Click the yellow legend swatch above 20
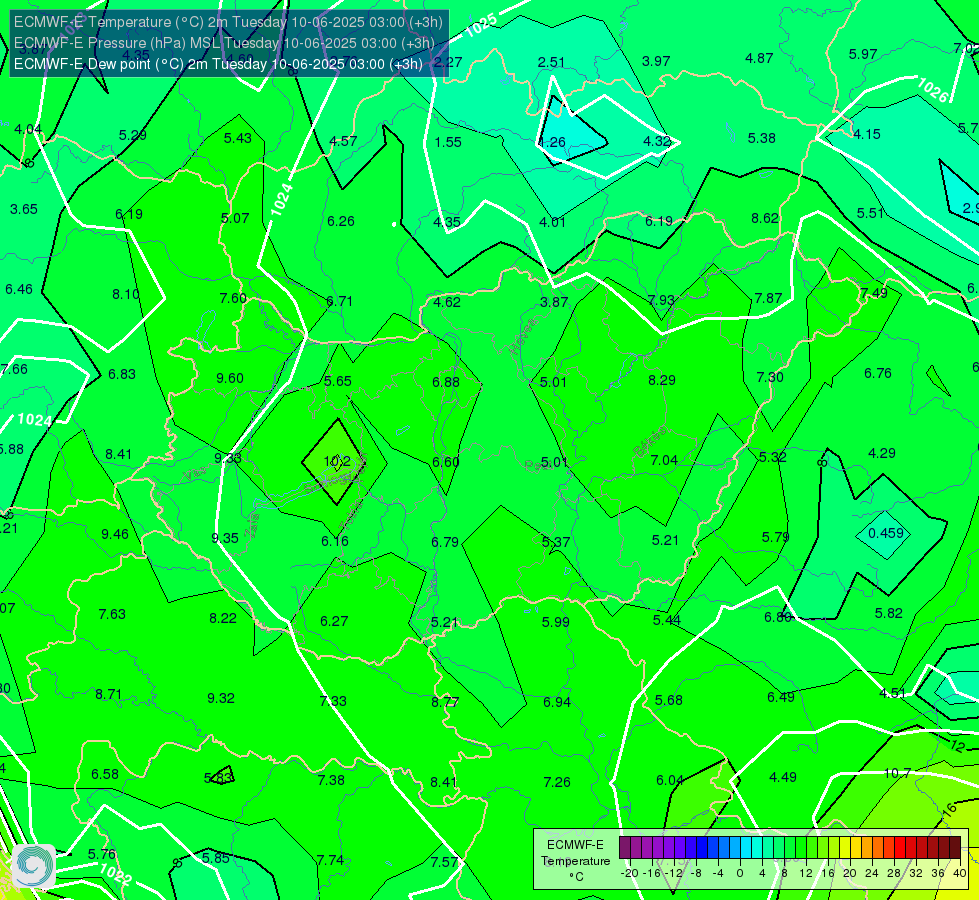Viewport: 979px width, 900px height. (x=845, y=848)
